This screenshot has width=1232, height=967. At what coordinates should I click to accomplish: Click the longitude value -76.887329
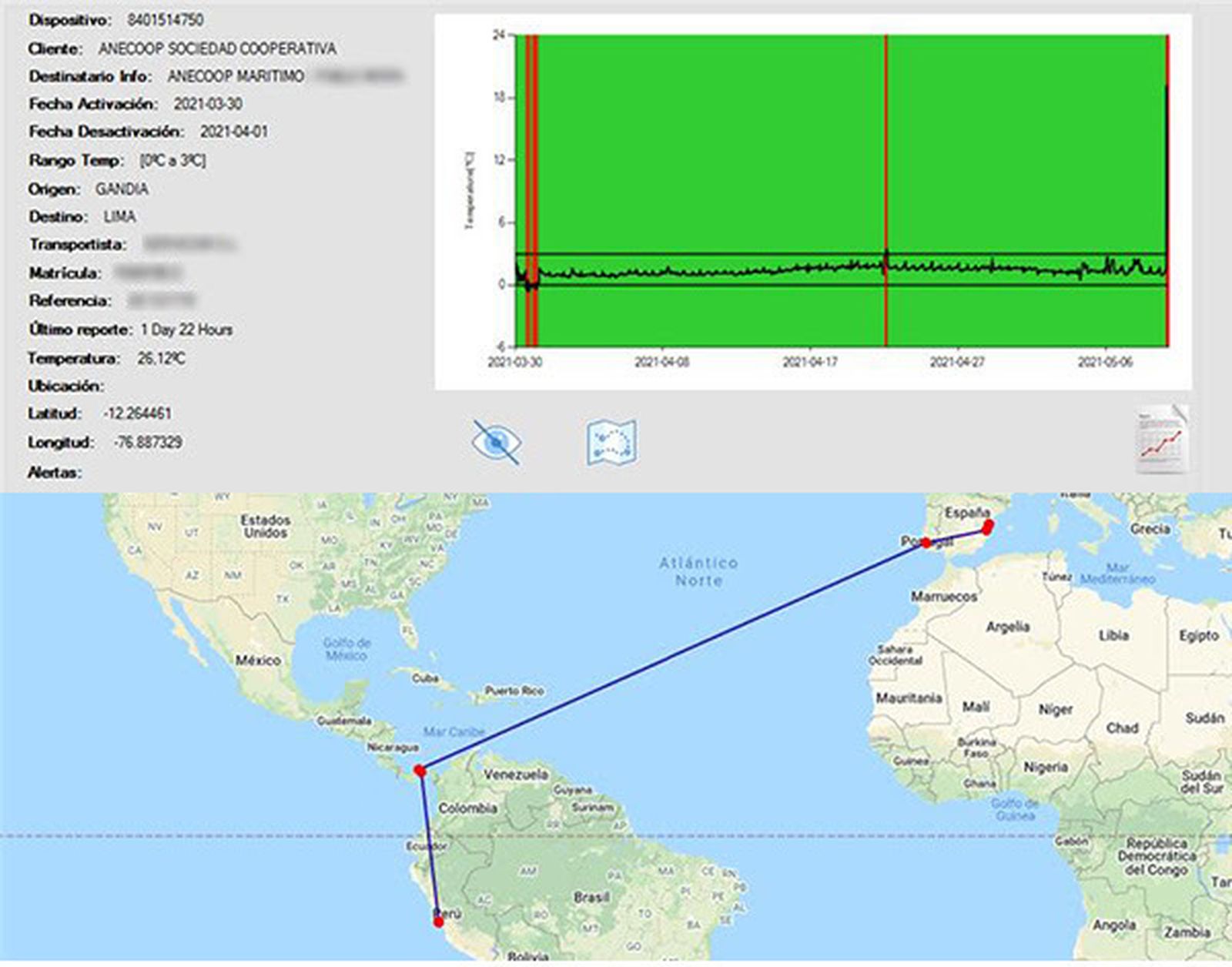point(148,443)
